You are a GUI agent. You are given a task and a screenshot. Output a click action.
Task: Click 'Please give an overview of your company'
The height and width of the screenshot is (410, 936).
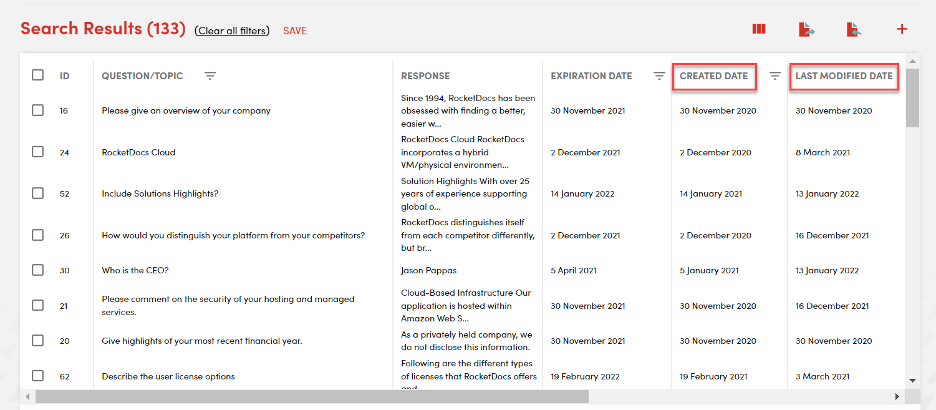(x=186, y=110)
